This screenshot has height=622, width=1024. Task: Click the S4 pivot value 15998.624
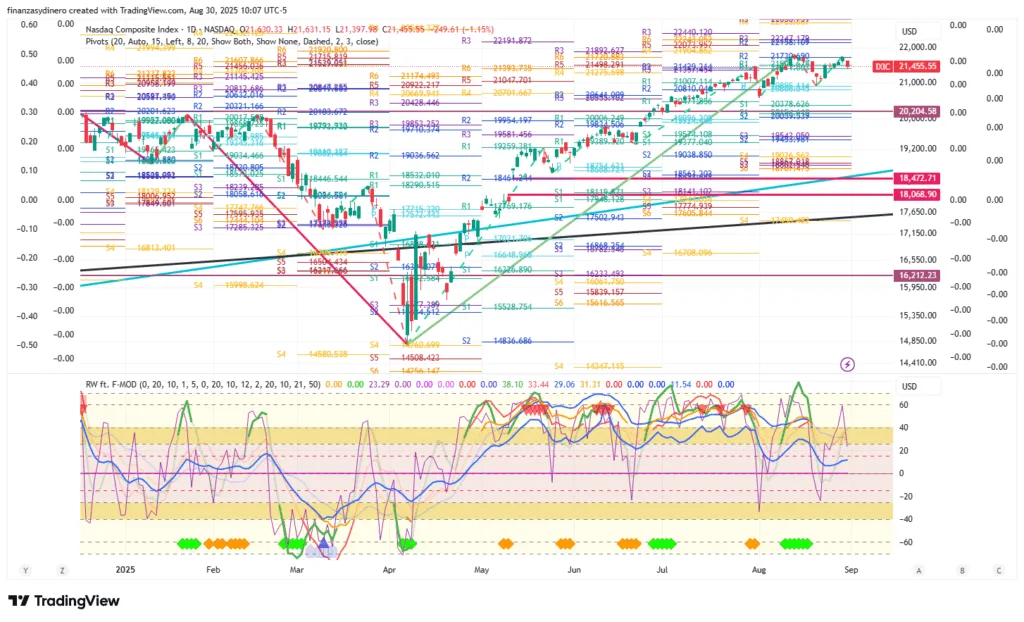[244, 286]
